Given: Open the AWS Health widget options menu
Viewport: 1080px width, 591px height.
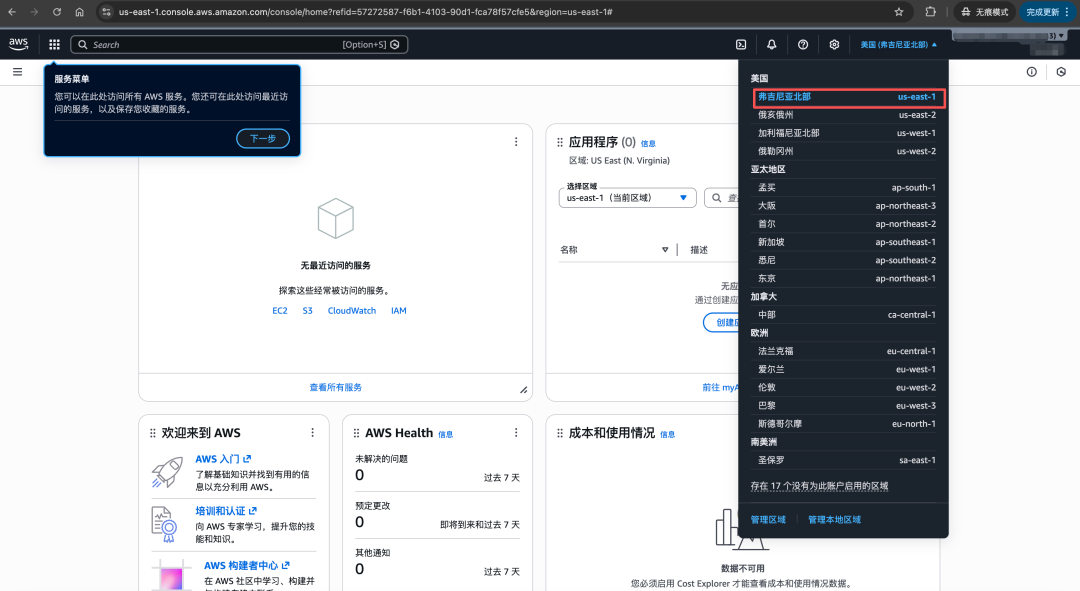Looking at the screenshot, I should (x=516, y=433).
